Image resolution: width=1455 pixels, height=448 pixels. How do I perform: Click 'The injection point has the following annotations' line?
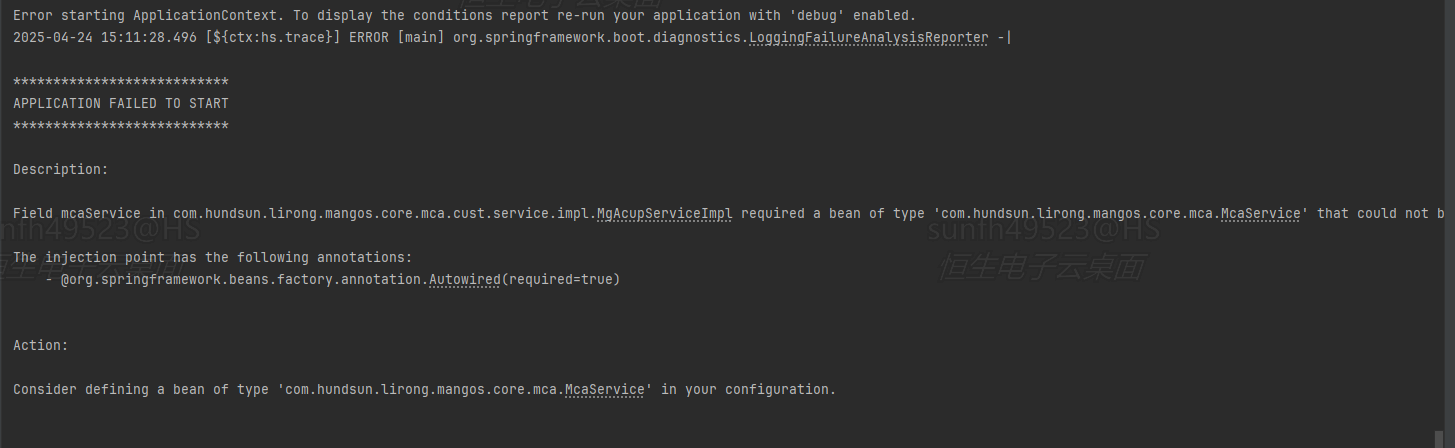[212, 257]
